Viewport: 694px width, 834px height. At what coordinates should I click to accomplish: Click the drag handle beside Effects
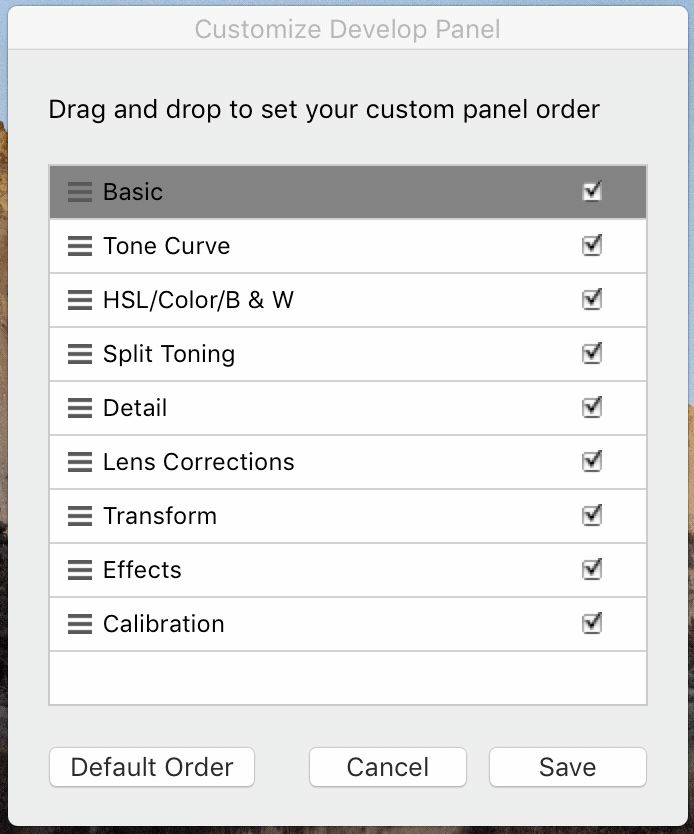(x=80, y=570)
